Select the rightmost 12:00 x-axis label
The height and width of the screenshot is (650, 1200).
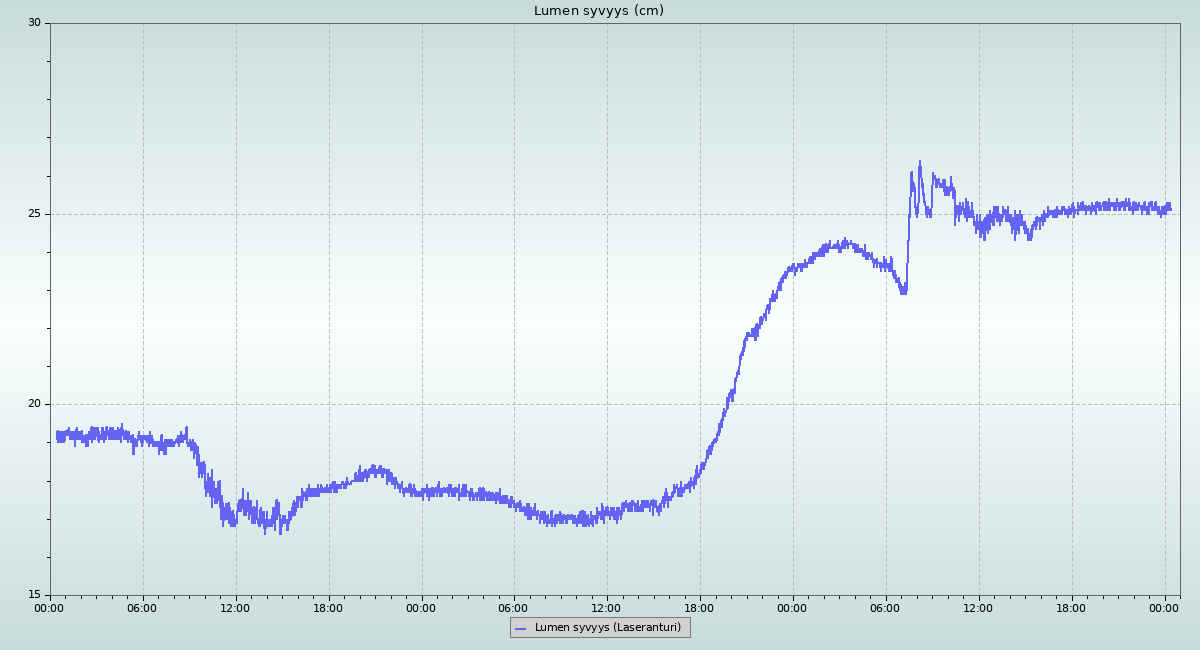978,607
